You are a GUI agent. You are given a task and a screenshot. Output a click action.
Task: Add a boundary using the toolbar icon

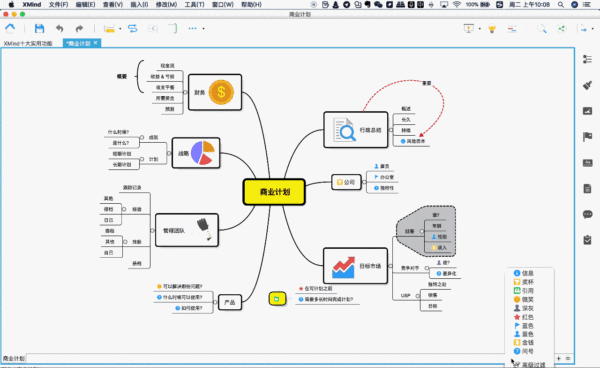[x=153, y=28]
